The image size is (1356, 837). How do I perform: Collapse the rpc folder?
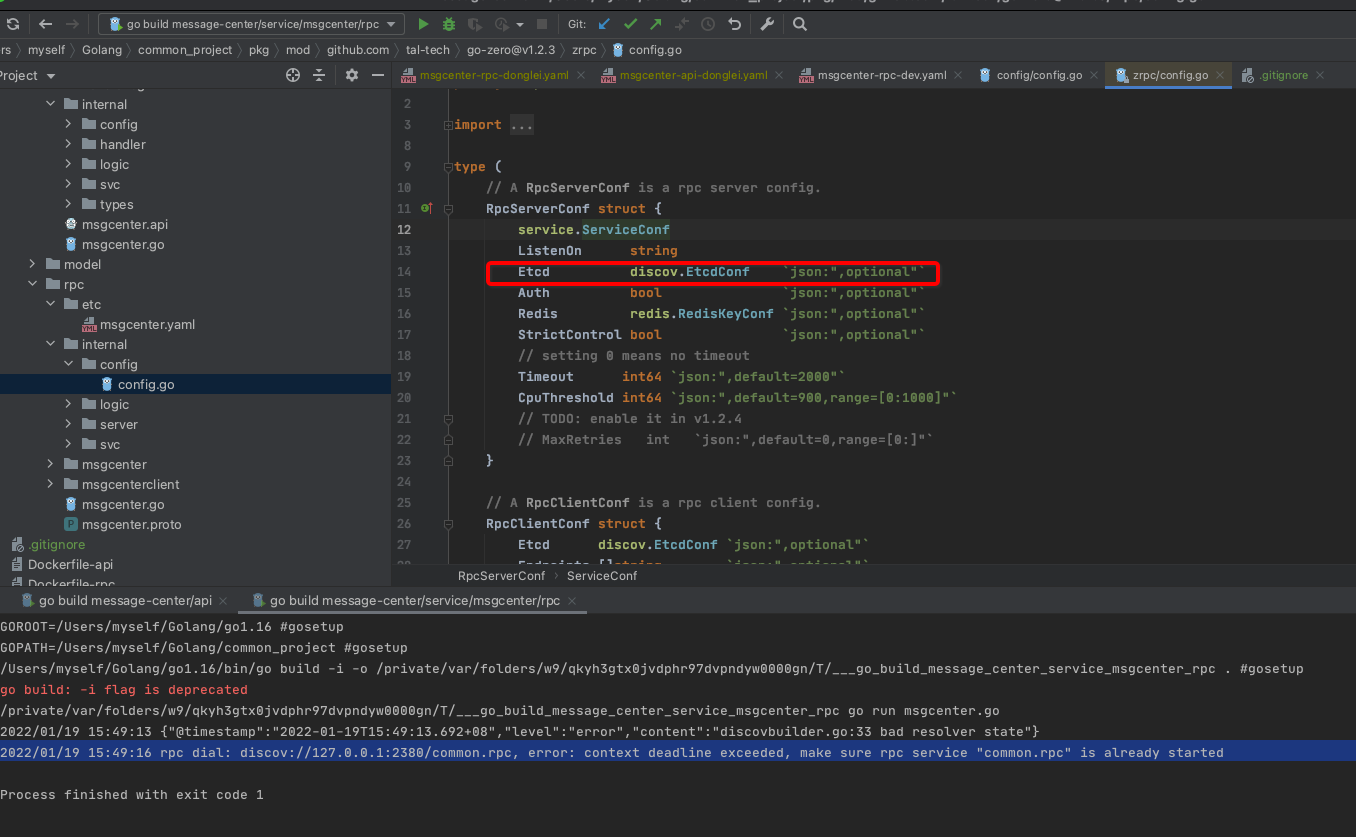click(32, 284)
